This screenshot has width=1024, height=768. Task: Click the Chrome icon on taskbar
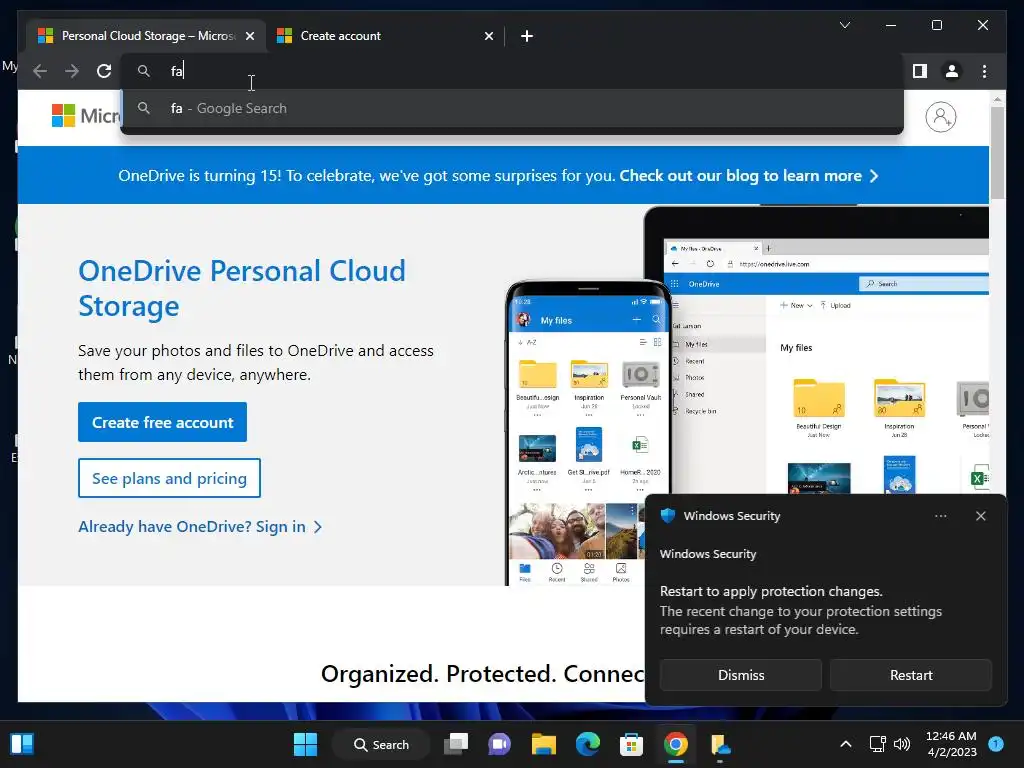(676, 744)
